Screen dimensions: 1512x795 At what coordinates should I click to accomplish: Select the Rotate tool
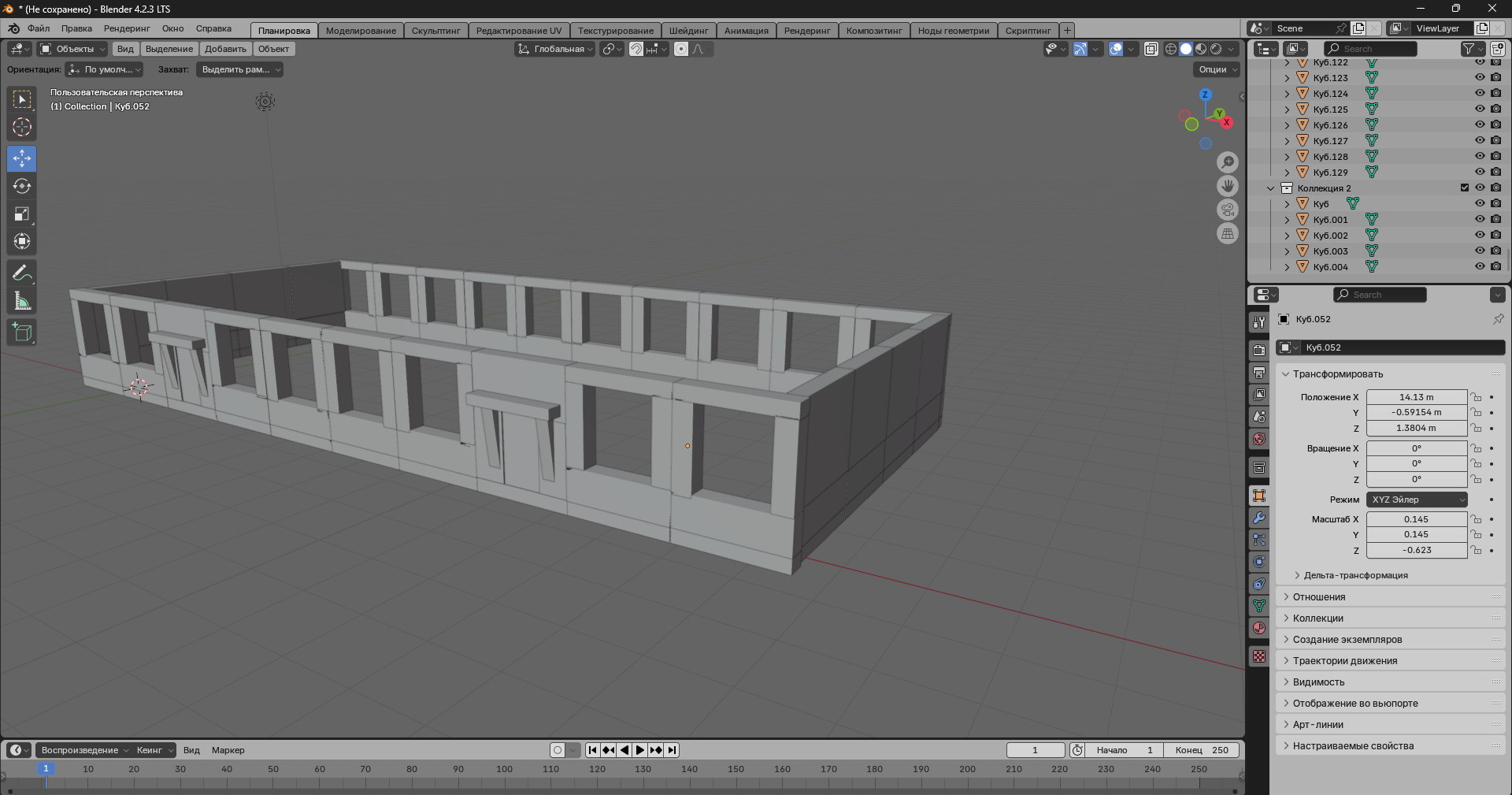click(x=22, y=186)
